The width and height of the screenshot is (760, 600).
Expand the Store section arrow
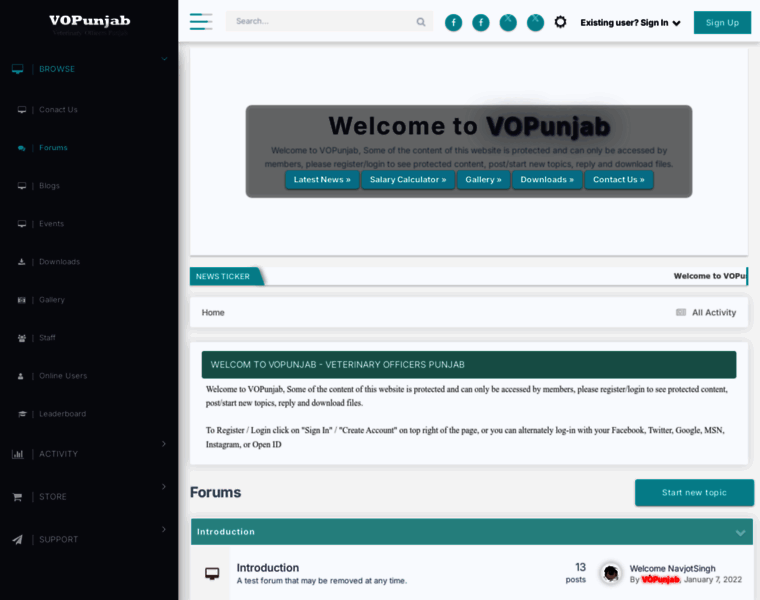tap(164, 486)
